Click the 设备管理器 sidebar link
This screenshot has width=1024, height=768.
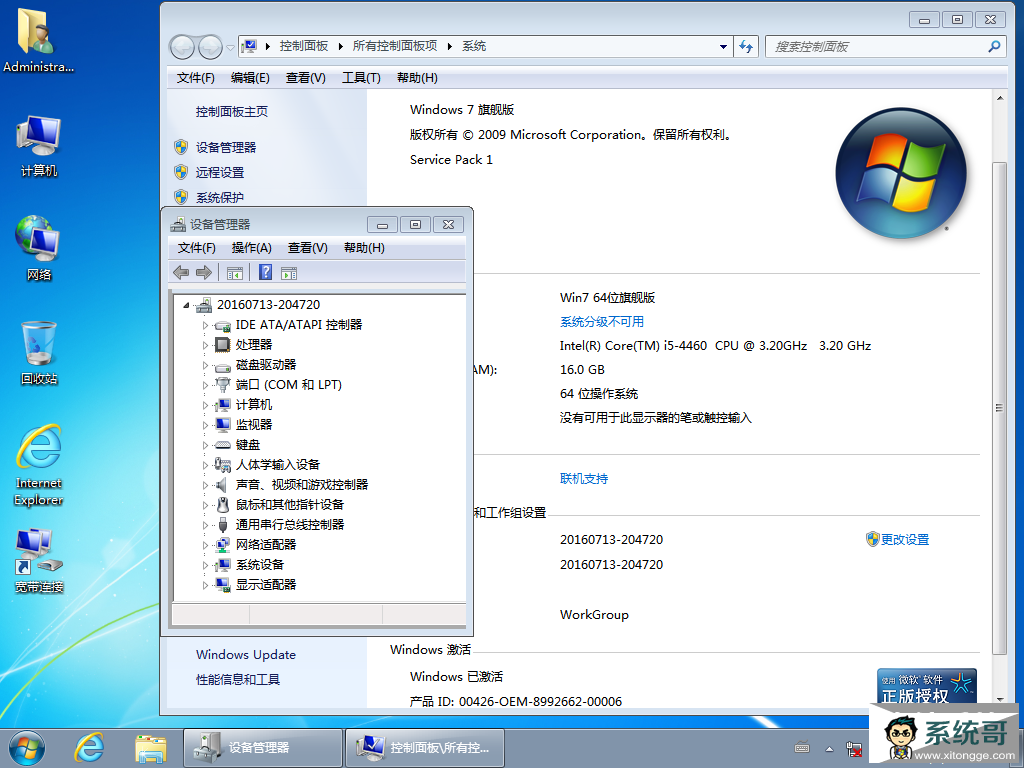[226, 148]
